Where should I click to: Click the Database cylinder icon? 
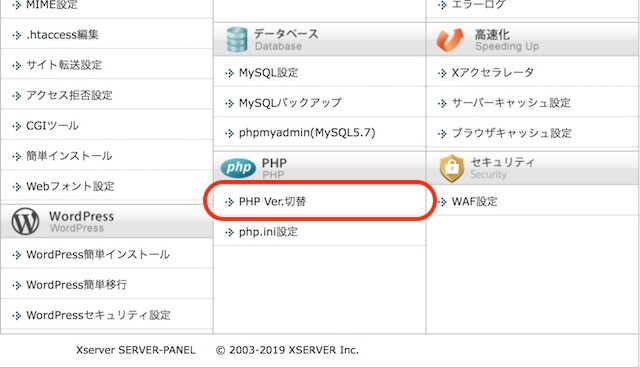click(237, 40)
